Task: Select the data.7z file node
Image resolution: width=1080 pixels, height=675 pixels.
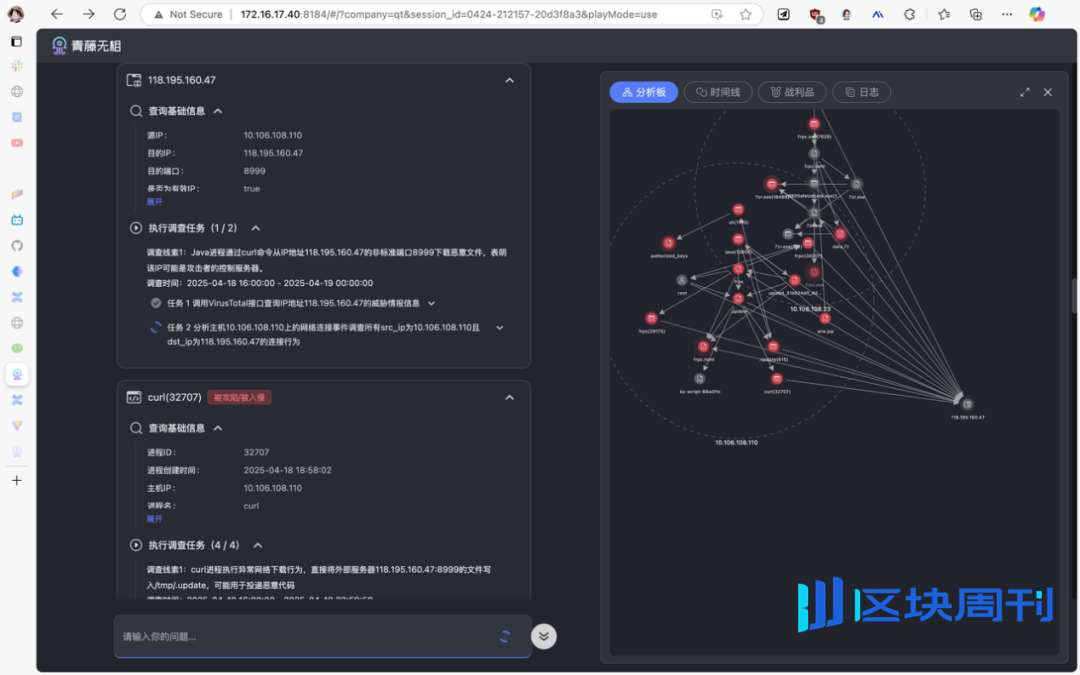Action: 840,234
